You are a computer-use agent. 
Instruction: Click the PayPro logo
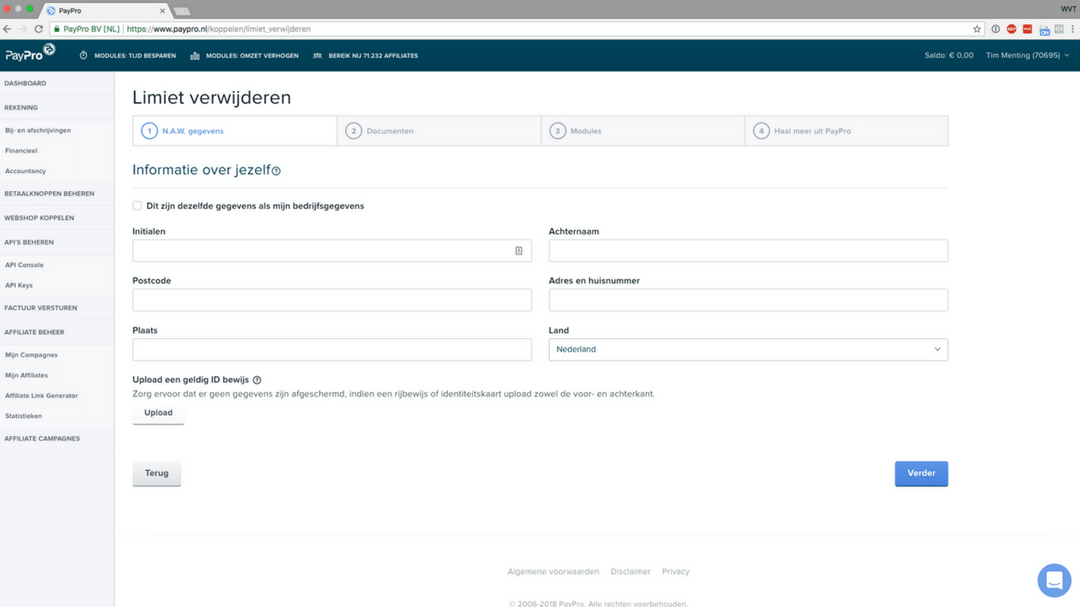coord(30,53)
